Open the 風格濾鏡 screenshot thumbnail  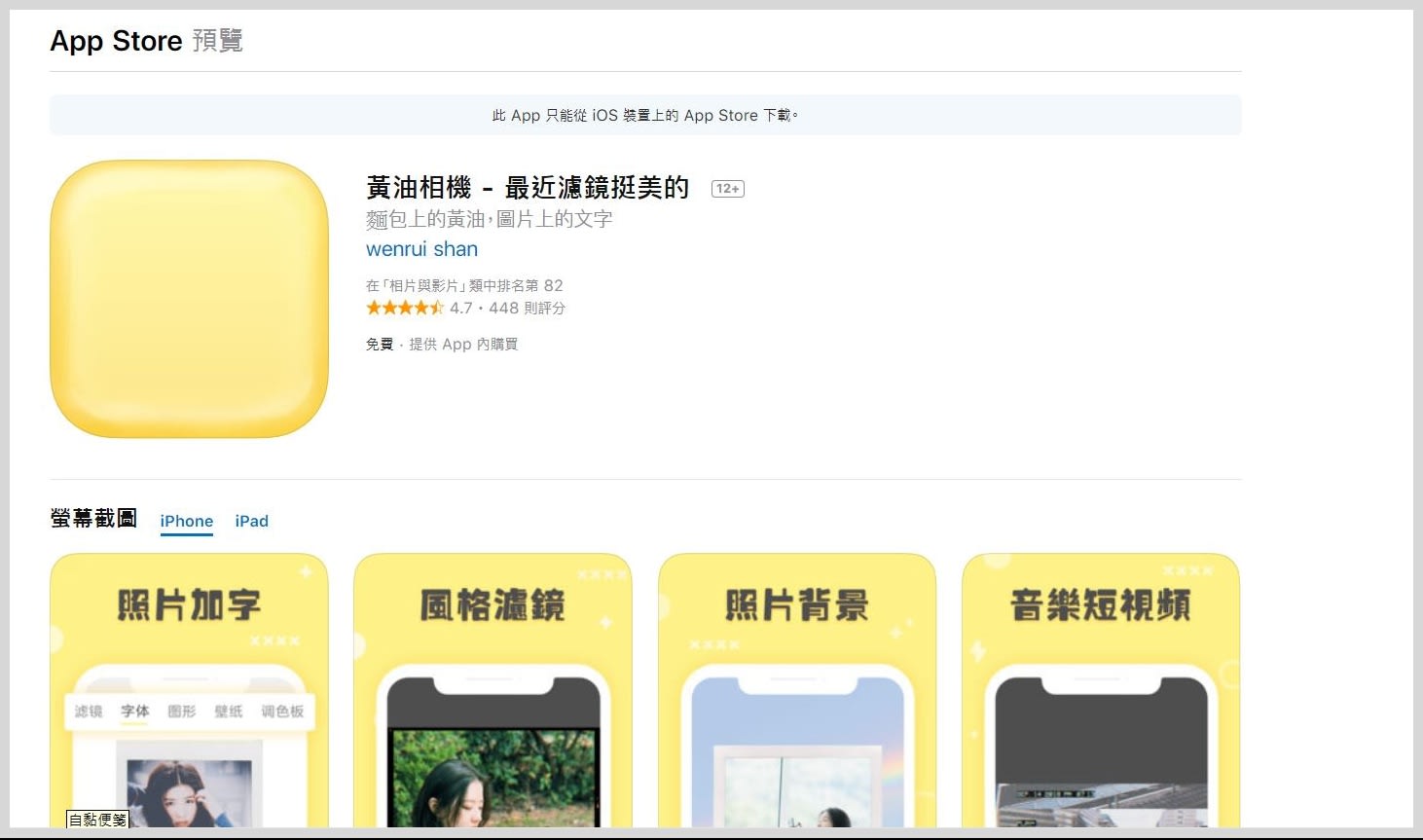tap(493, 691)
